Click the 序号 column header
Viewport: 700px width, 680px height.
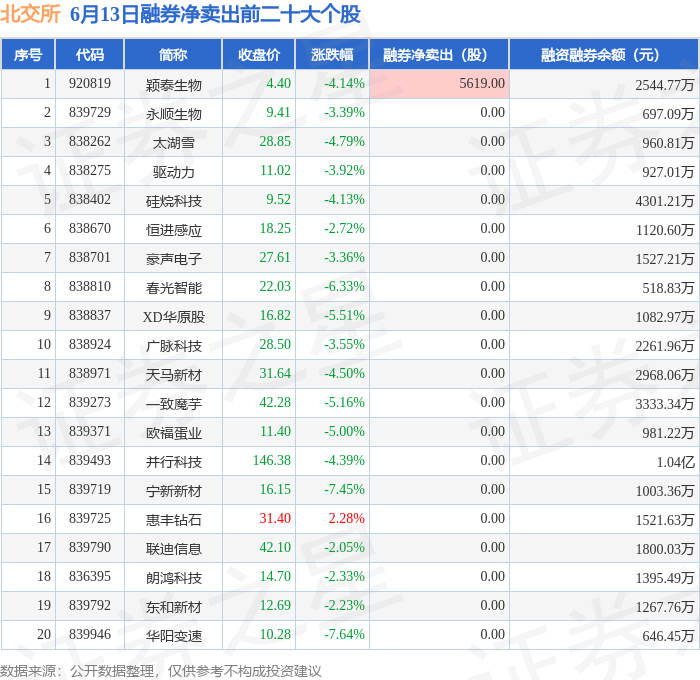[28, 54]
